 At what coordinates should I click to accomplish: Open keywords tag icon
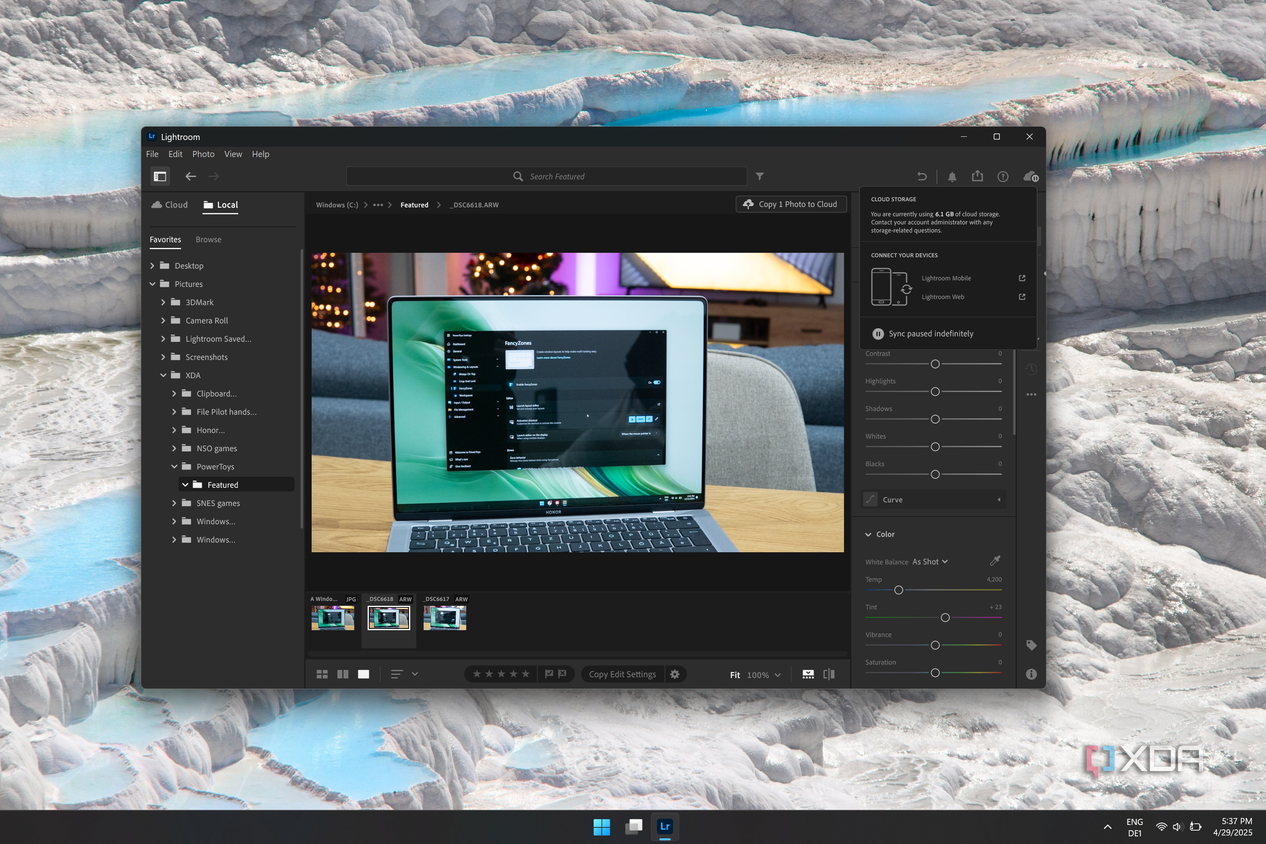click(x=1031, y=645)
